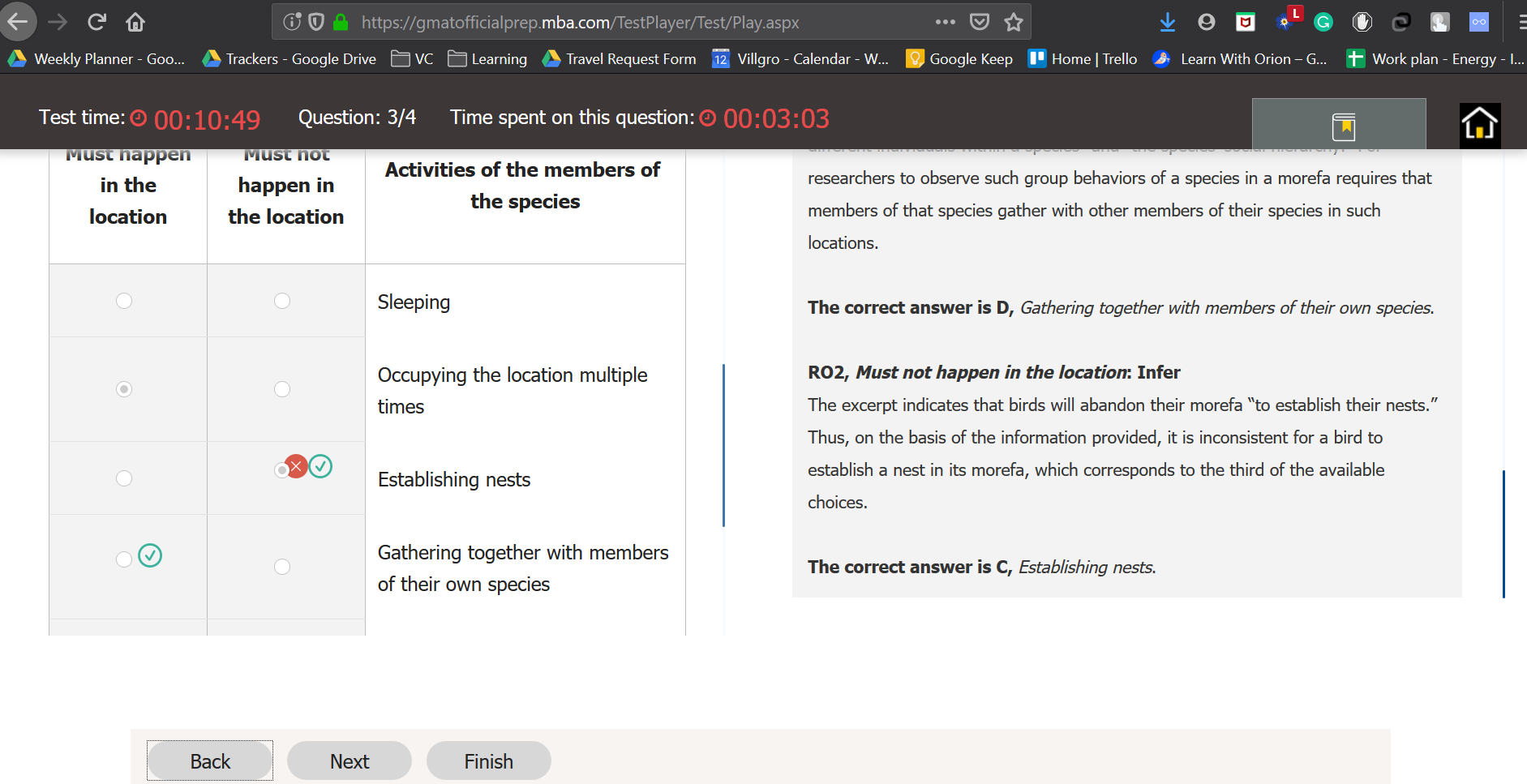
Task: Click the explanation panel scrollbar
Action: (1503, 533)
